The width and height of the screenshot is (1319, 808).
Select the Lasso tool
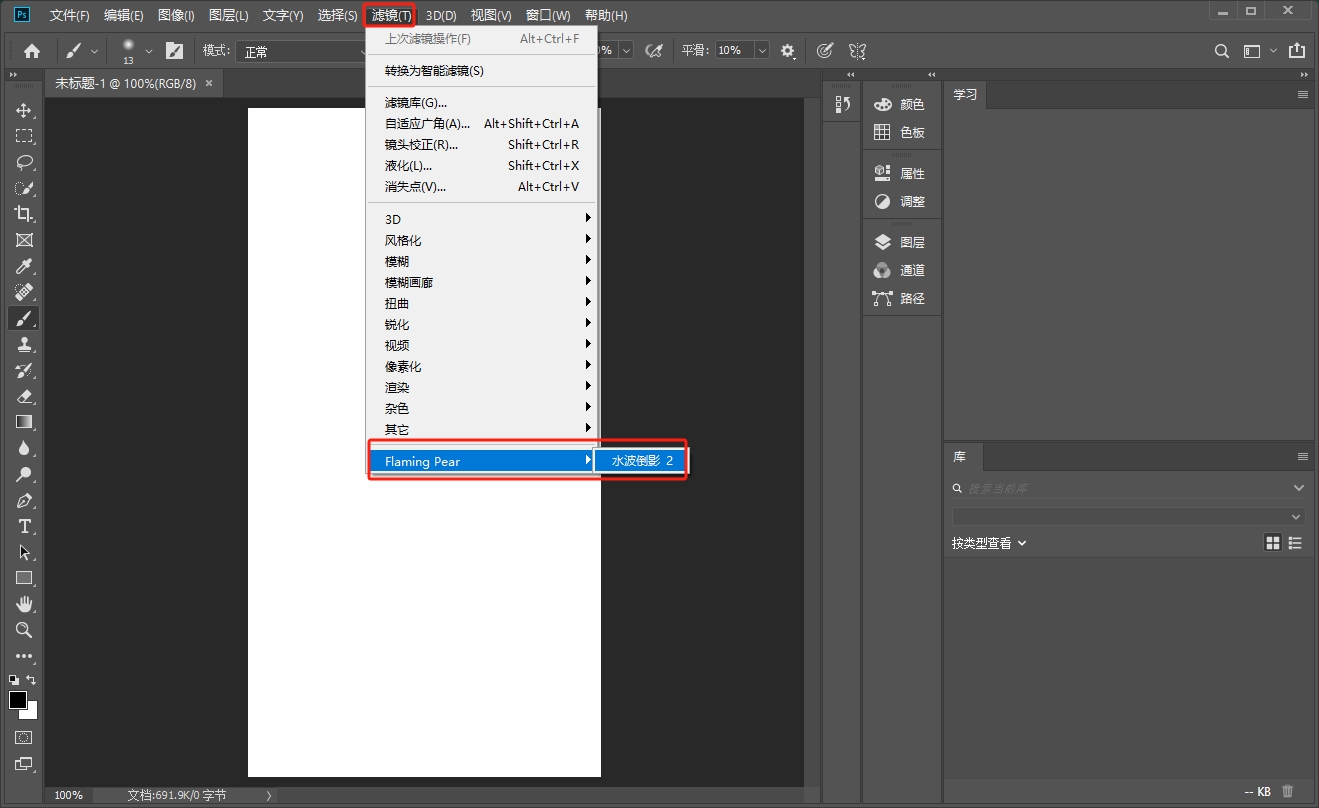coord(24,162)
